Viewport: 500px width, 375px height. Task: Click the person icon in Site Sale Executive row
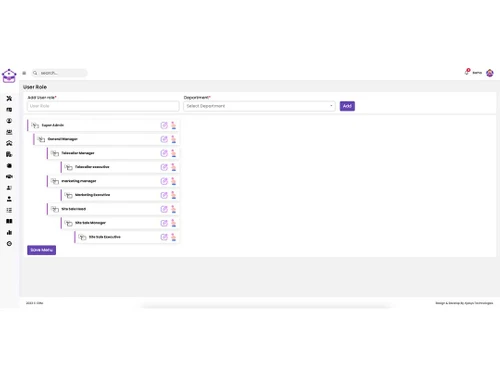(173, 237)
